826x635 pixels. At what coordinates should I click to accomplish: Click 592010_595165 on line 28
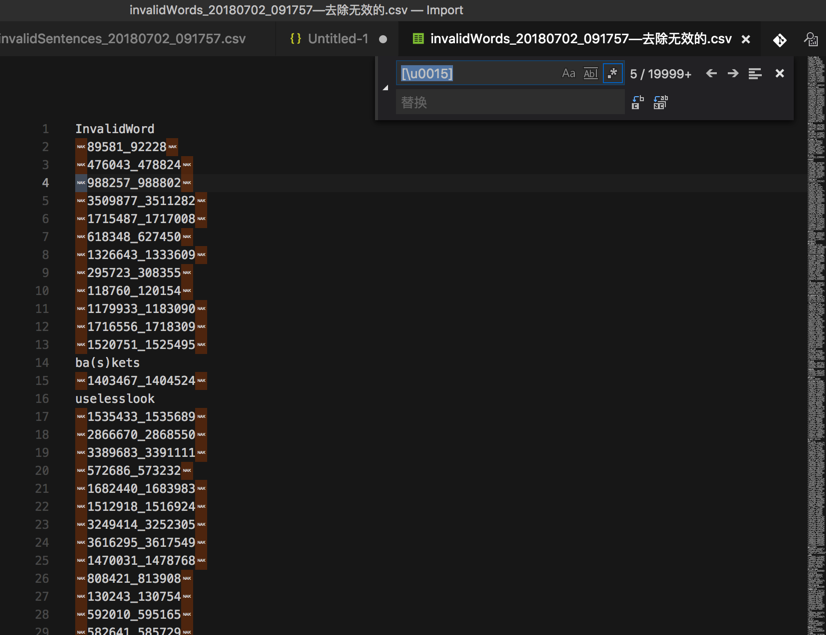[x=134, y=614]
